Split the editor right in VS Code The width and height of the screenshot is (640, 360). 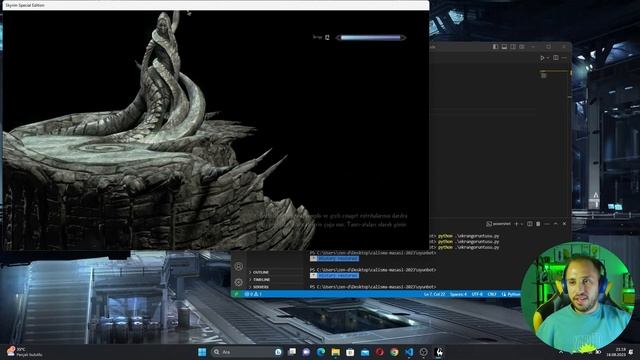coord(556,58)
